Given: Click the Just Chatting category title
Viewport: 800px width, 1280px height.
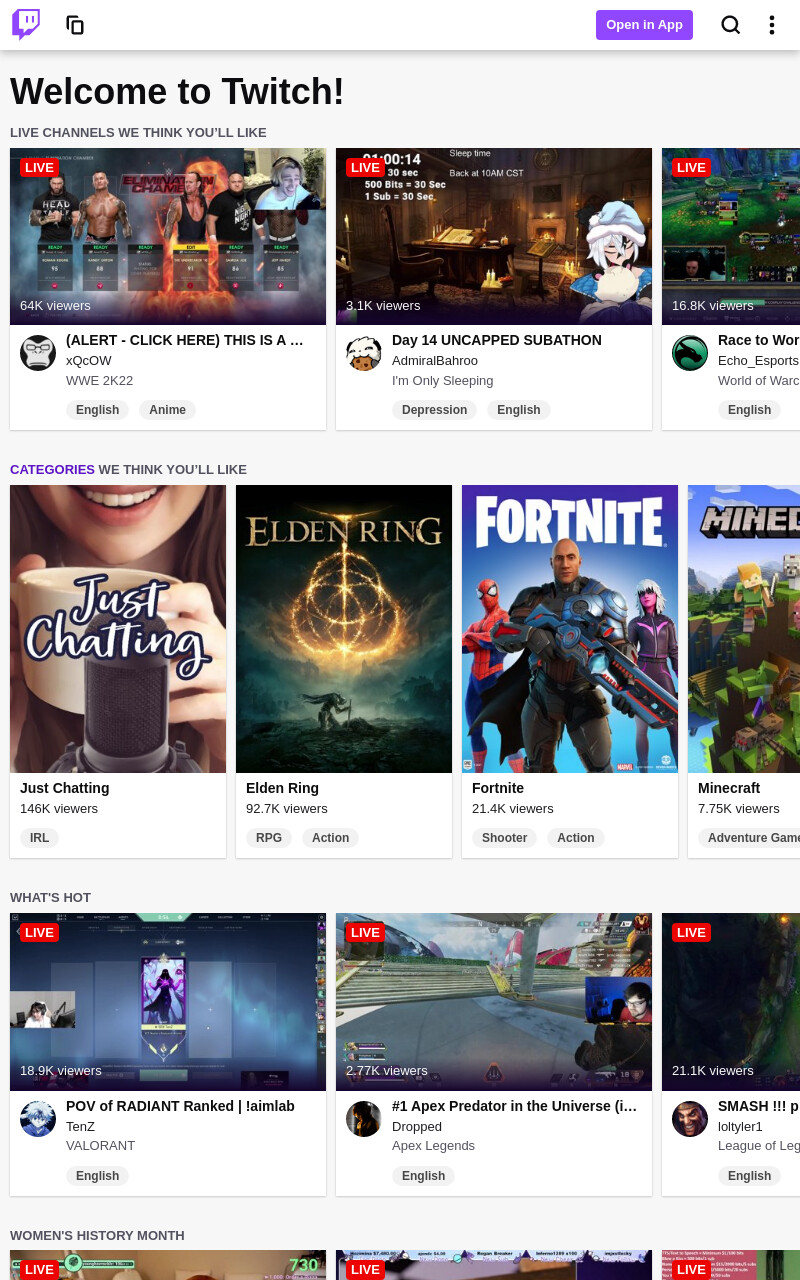Looking at the screenshot, I should (x=65, y=788).
